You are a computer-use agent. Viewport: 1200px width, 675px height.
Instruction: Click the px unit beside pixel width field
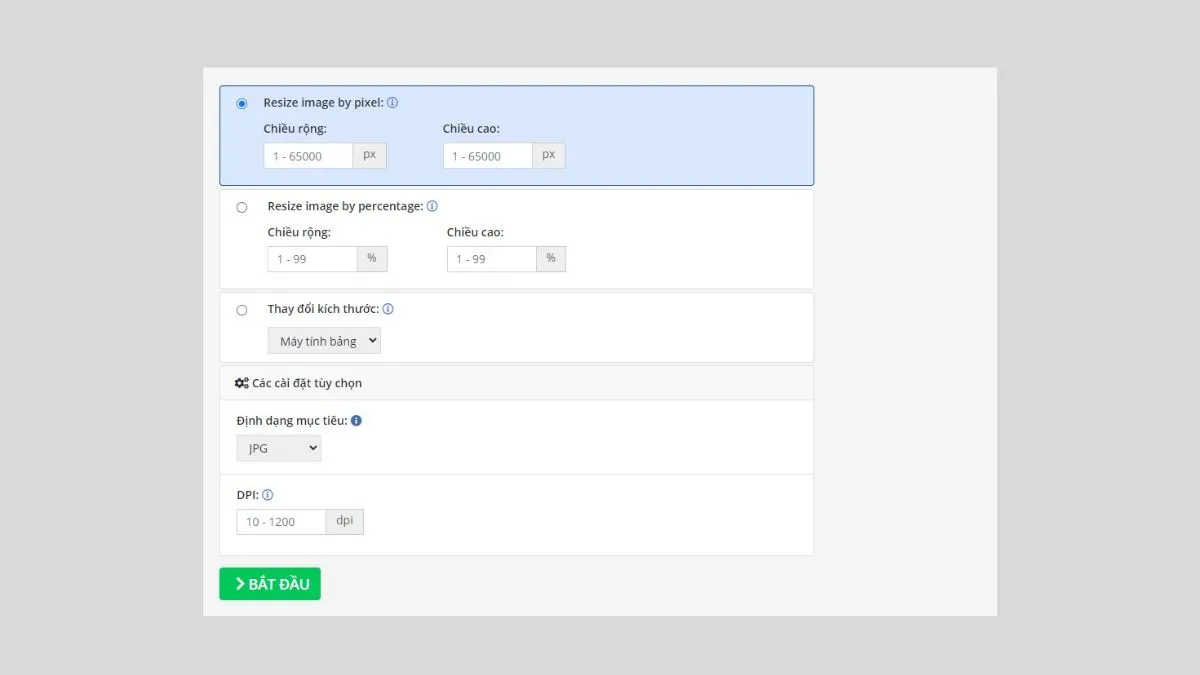(x=370, y=156)
